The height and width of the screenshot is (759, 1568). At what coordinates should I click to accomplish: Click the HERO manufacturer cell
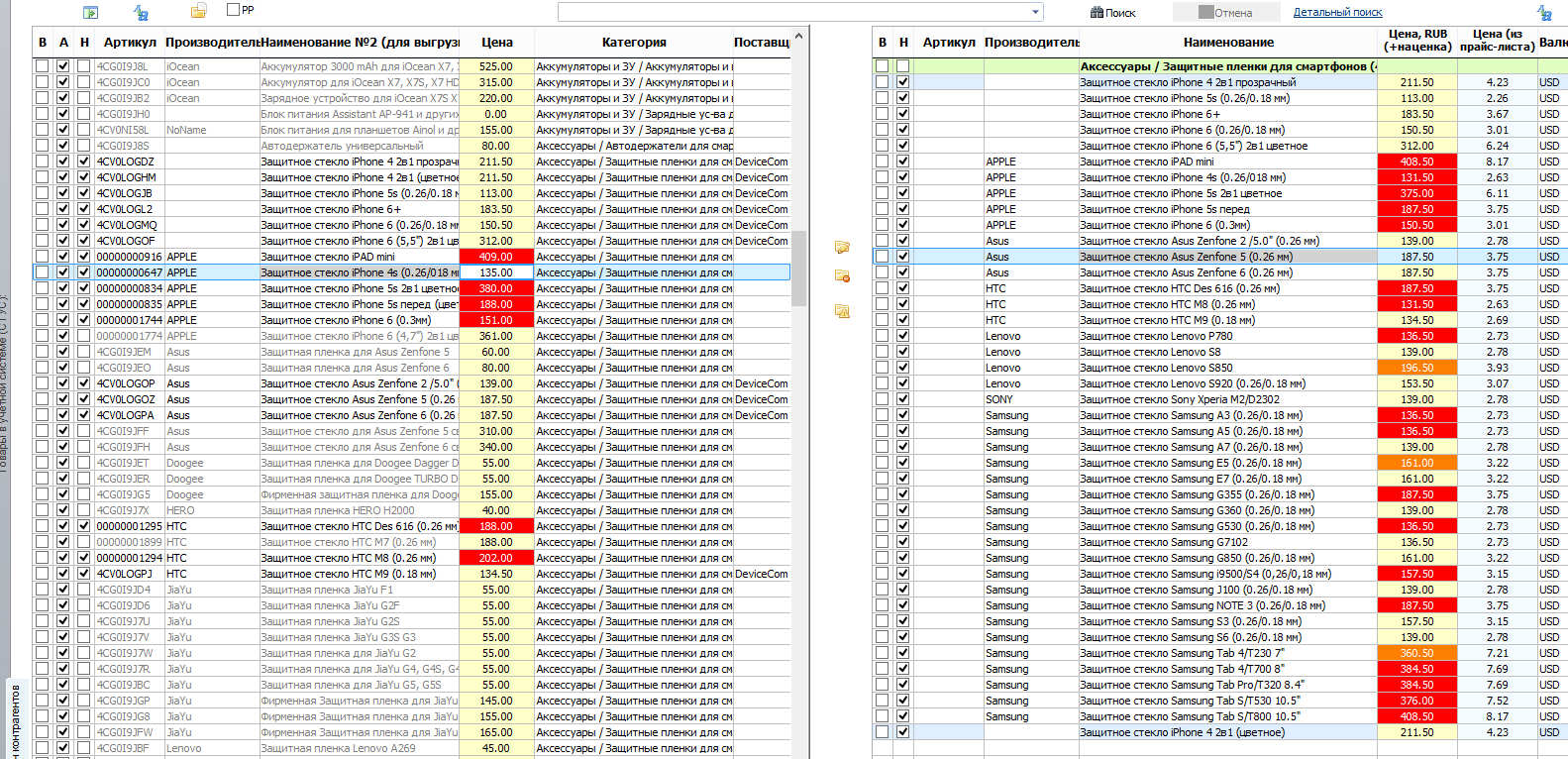[212, 510]
